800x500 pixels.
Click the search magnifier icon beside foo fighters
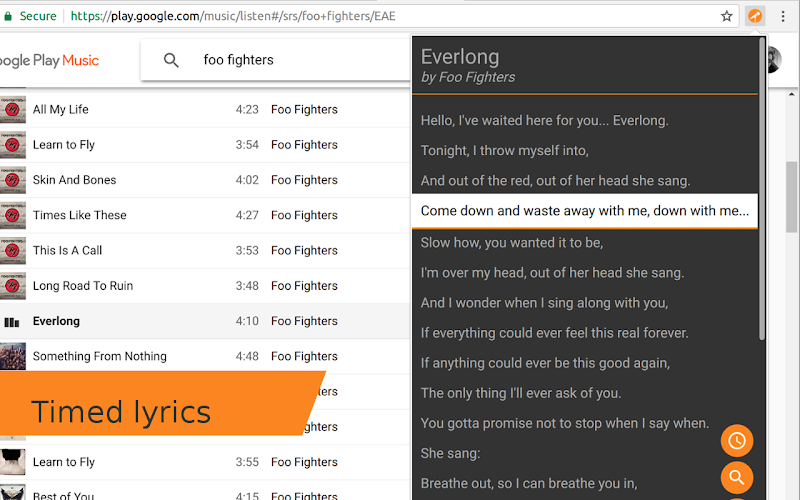point(171,60)
